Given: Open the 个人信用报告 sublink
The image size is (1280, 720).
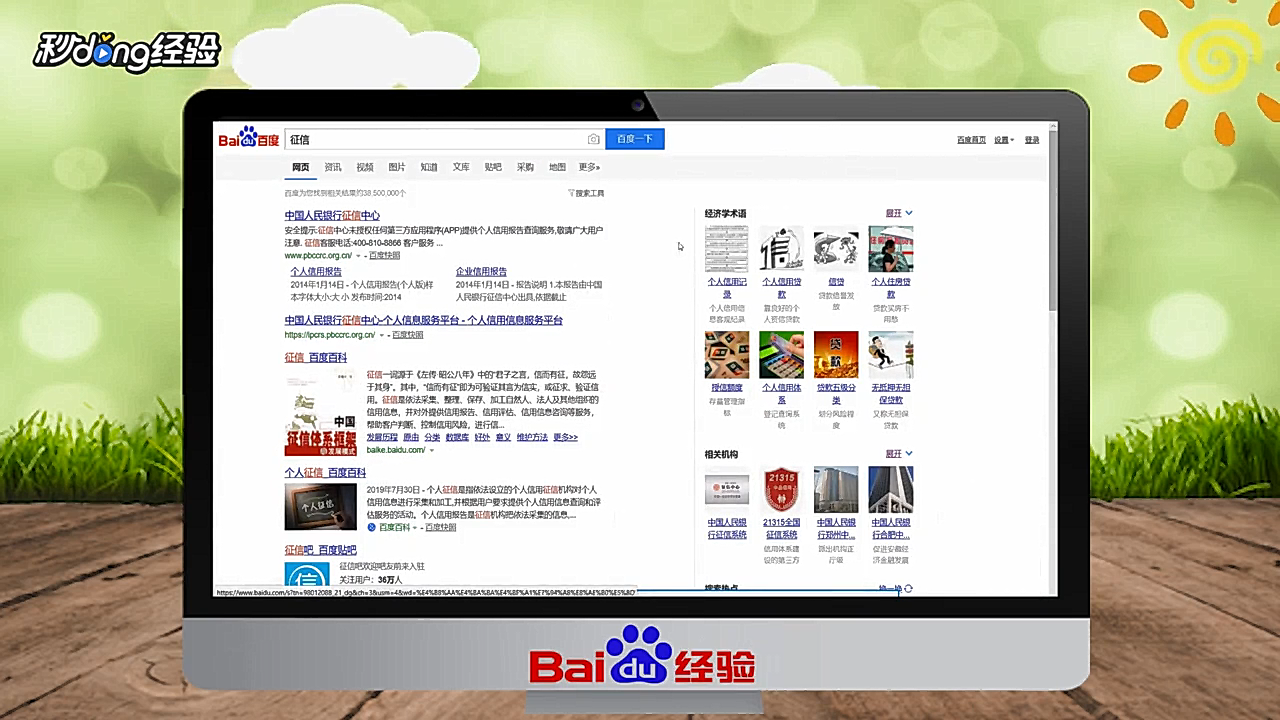Looking at the screenshot, I should 316,272.
